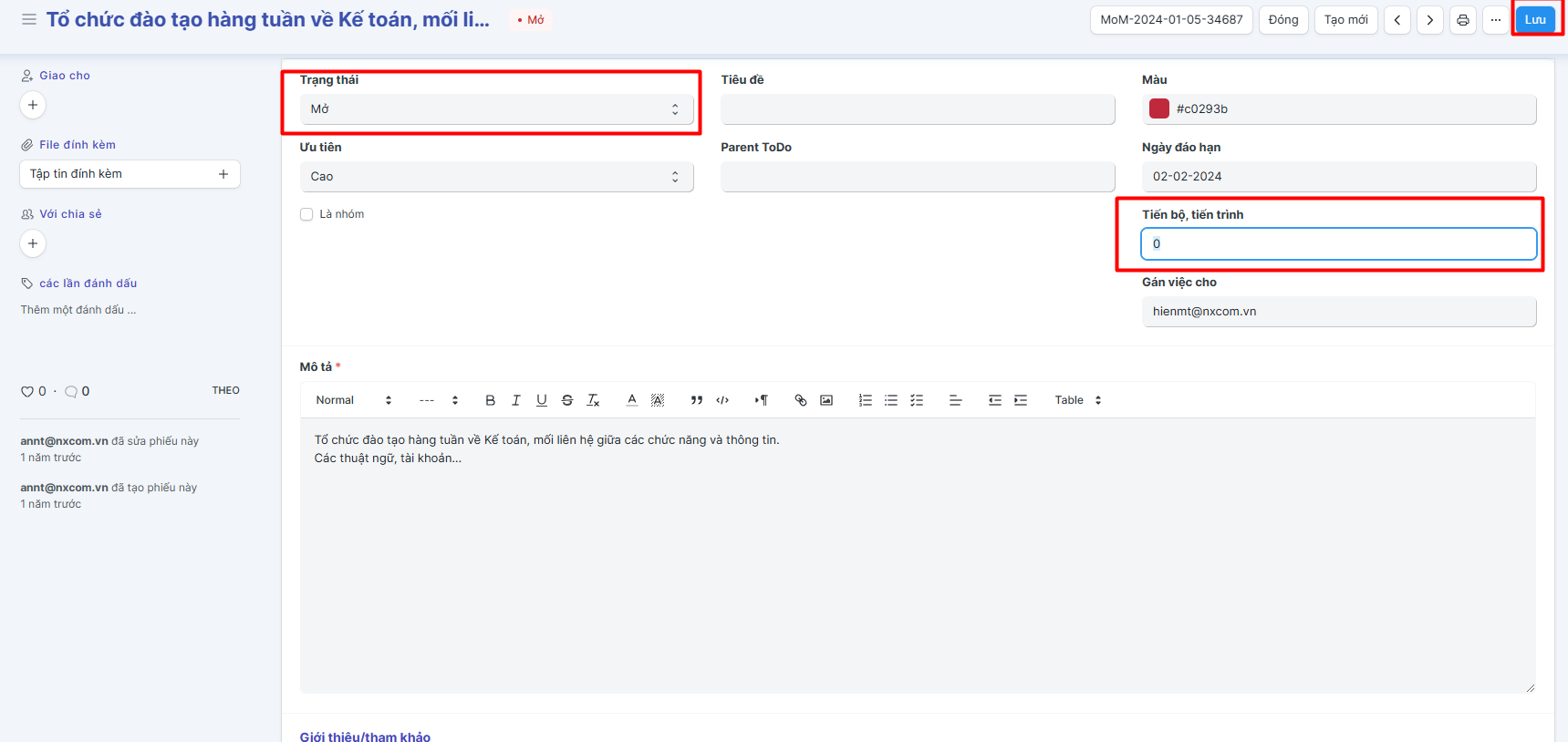
Task: Expand the Normal text style dropdown
Action: pyautogui.click(x=353, y=400)
